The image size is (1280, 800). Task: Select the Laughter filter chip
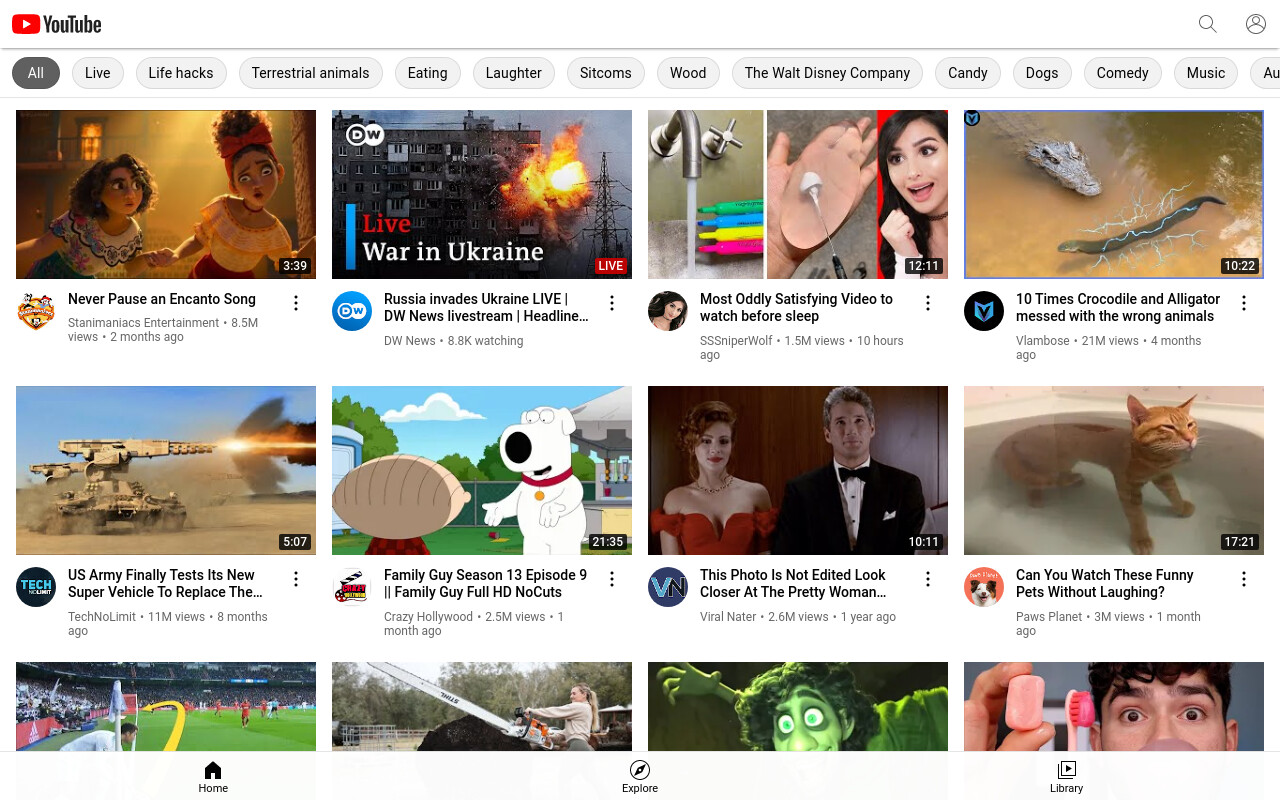[514, 73]
